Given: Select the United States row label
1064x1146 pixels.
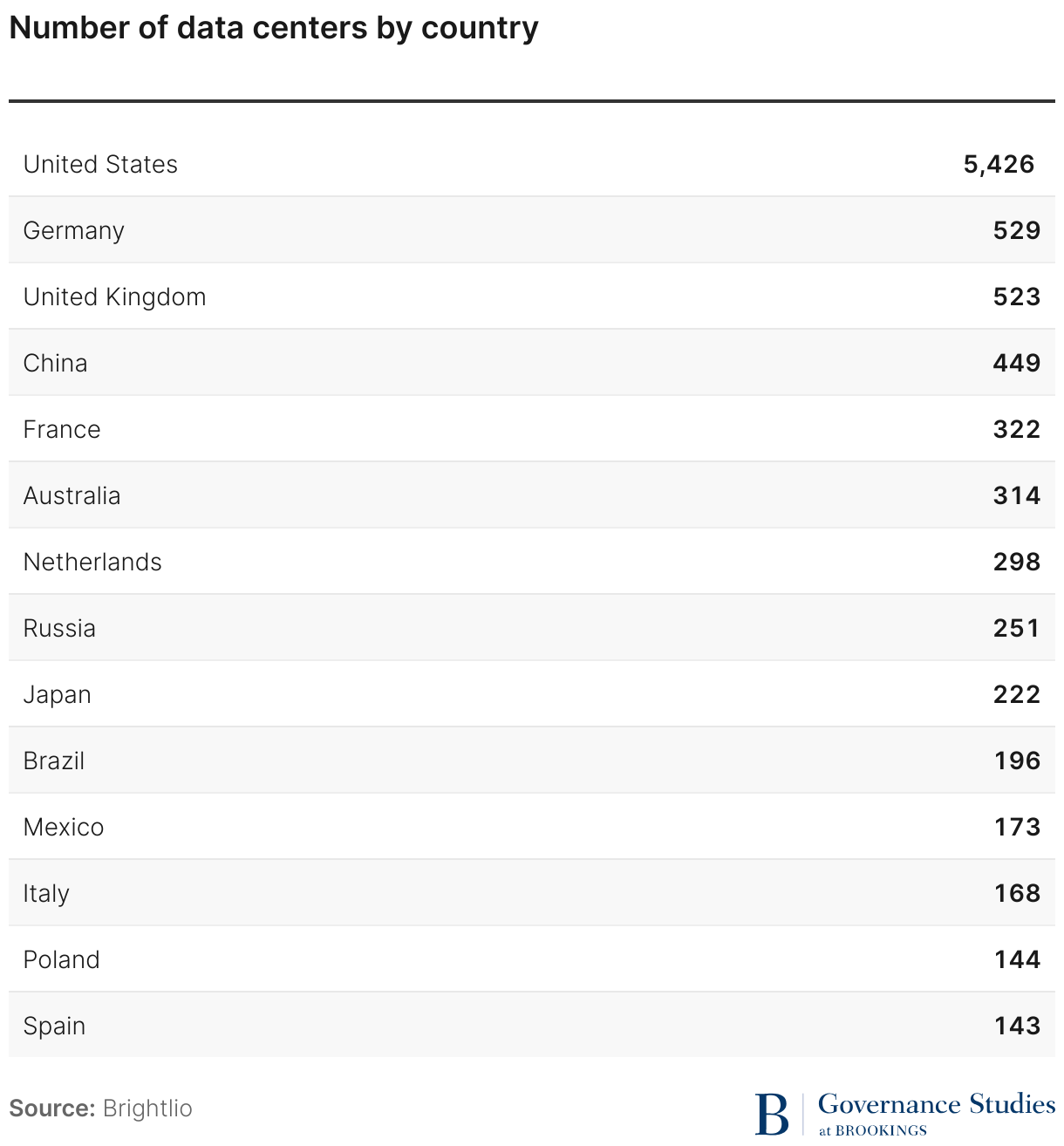Looking at the screenshot, I should tap(100, 164).
